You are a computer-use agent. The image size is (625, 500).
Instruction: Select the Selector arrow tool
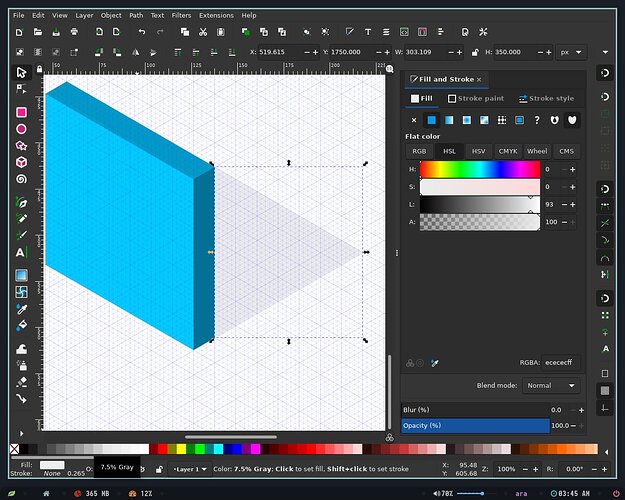point(21,72)
